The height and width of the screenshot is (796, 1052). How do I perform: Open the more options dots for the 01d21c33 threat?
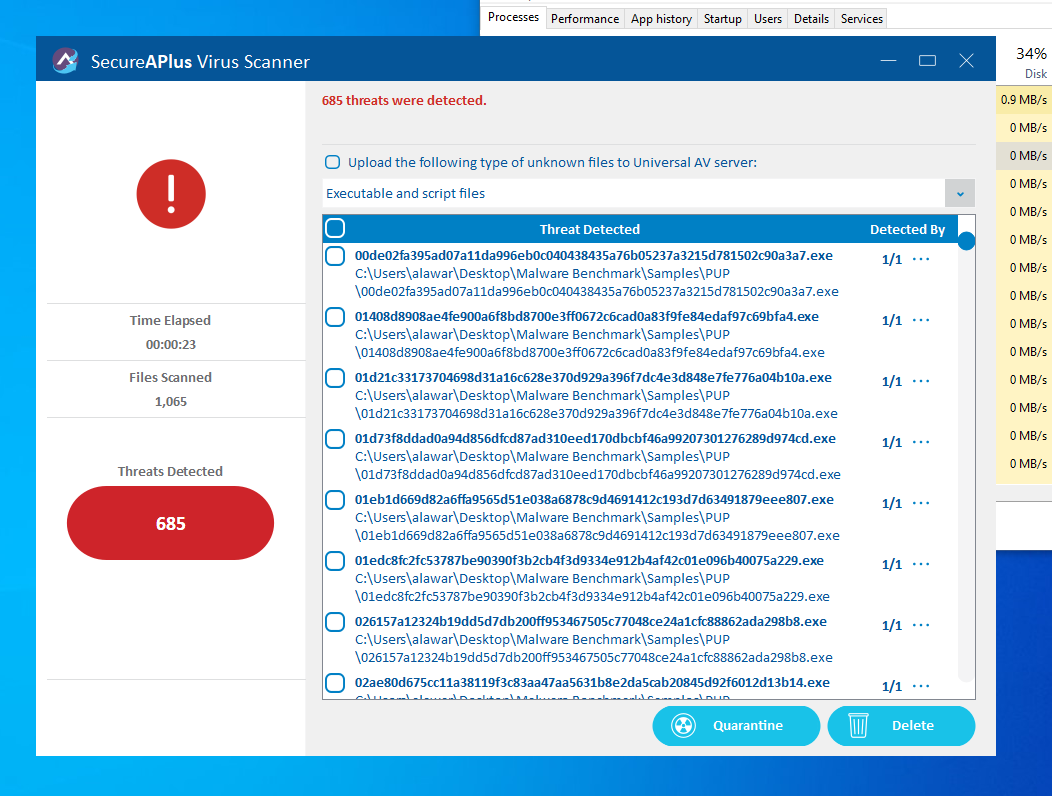click(x=921, y=381)
